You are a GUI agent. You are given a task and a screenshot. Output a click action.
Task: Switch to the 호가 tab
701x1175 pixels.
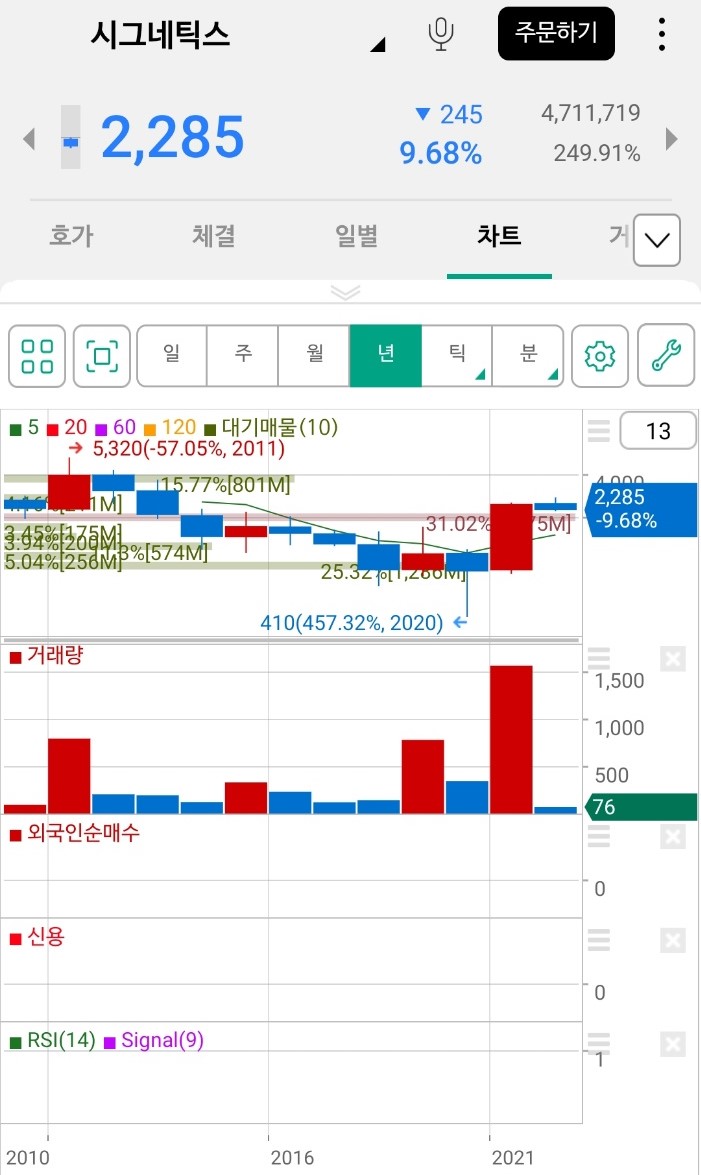[71, 236]
